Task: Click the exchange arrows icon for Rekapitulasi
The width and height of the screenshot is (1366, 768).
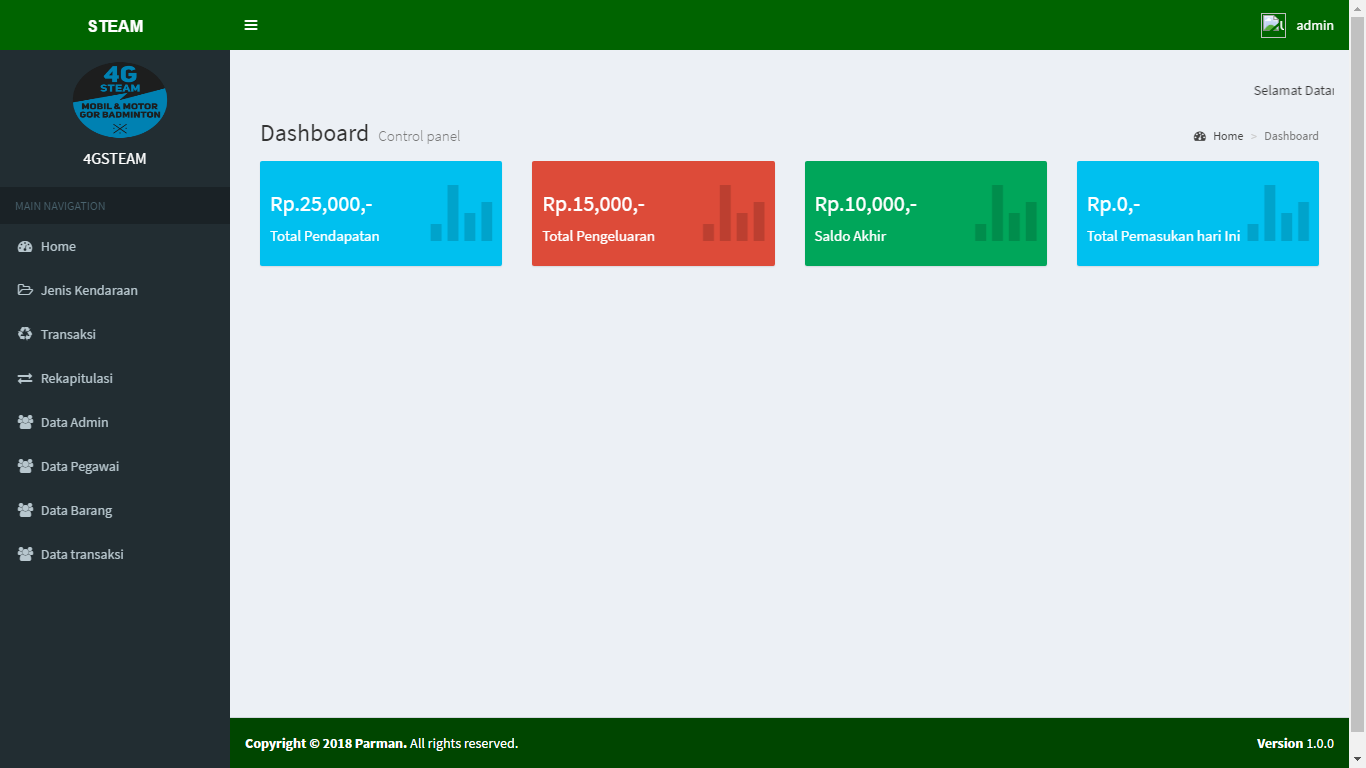Action: (x=26, y=379)
